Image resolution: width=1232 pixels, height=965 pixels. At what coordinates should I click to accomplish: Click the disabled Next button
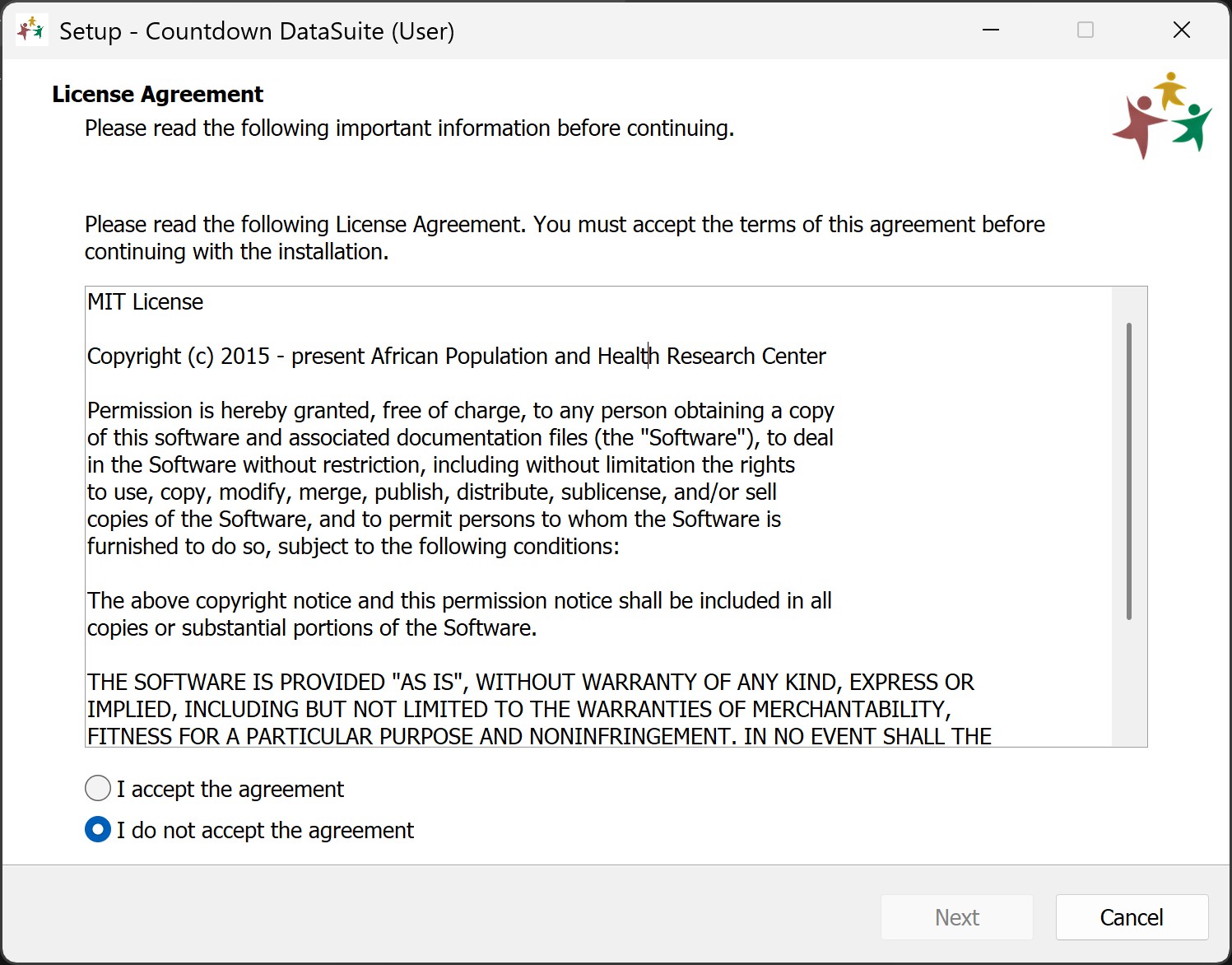pos(957,917)
